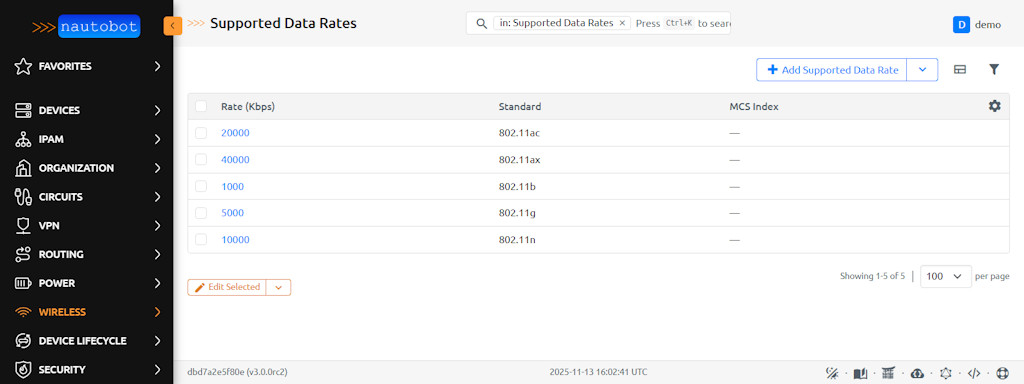Viewport: 1024px width, 384px height.
Task: Click the Devices server icon in sidebar
Action: (x=23, y=110)
